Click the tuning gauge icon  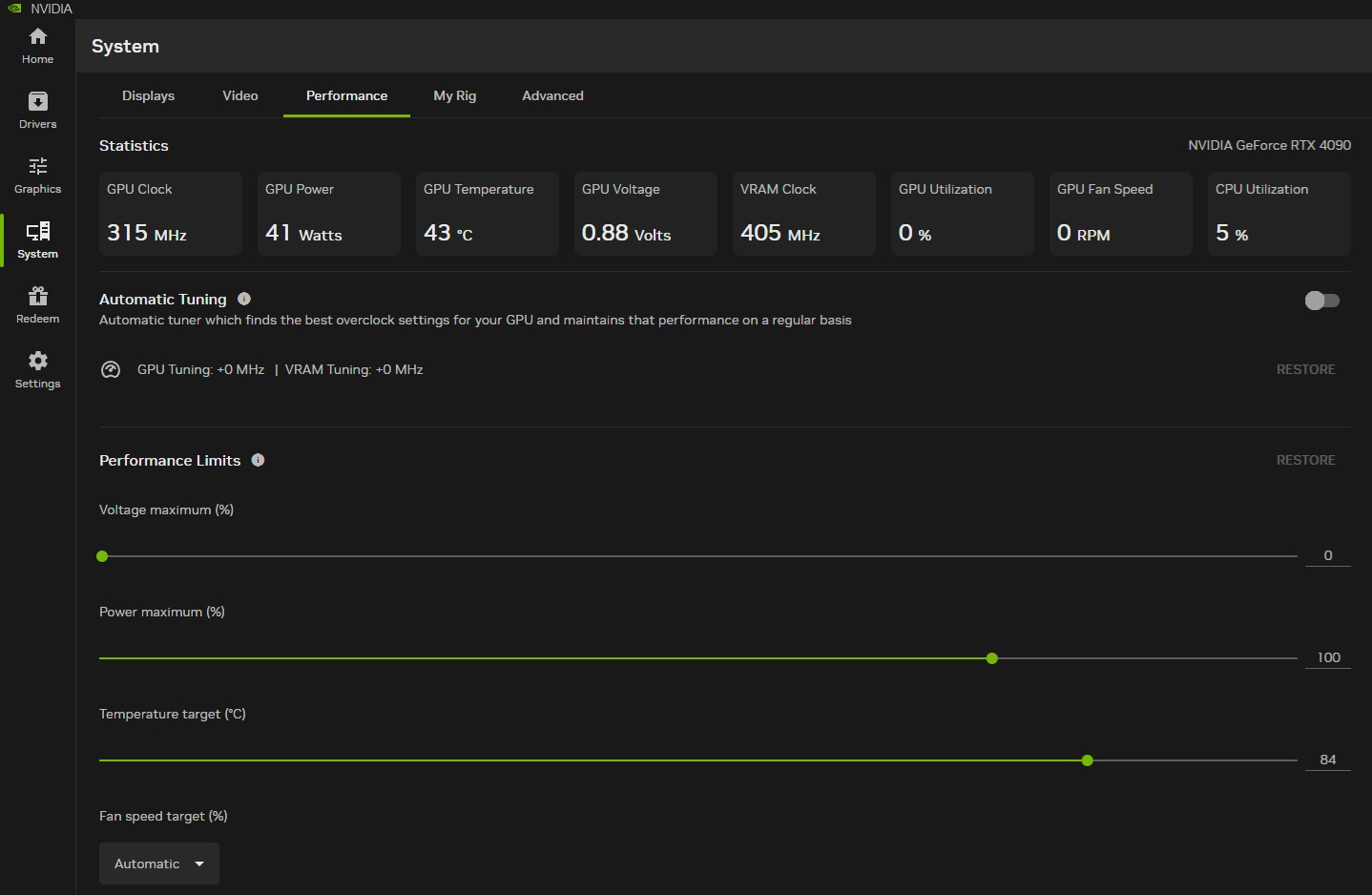pyautogui.click(x=111, y=370)
